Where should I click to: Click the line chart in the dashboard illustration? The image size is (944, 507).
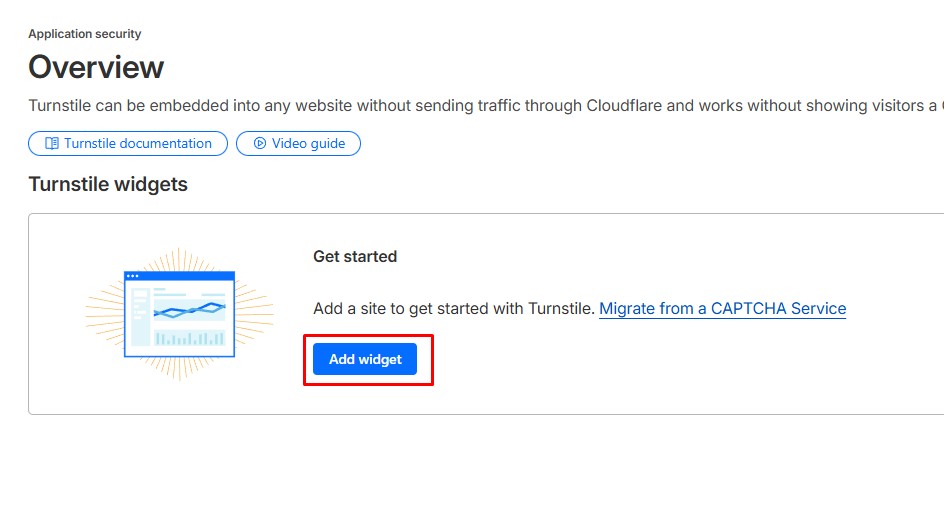pyautogui.click(x=190, y=308)
